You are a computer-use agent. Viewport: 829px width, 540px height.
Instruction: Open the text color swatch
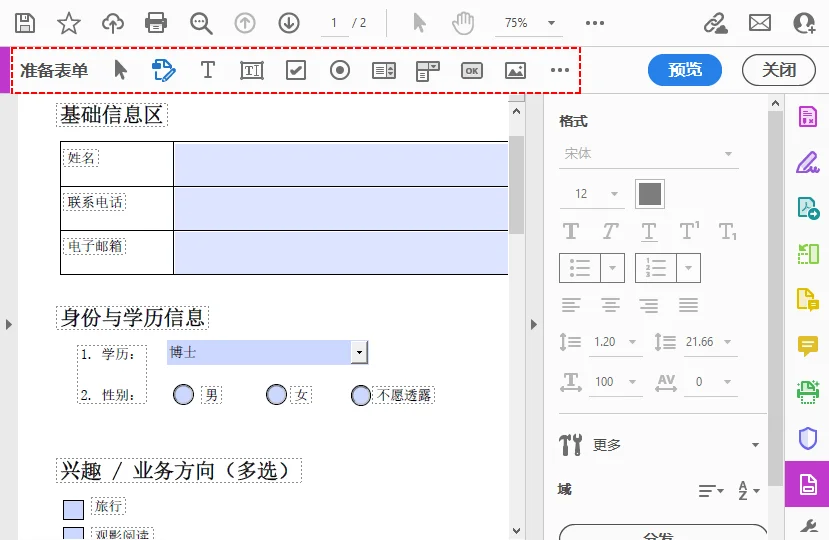[650, 194]
